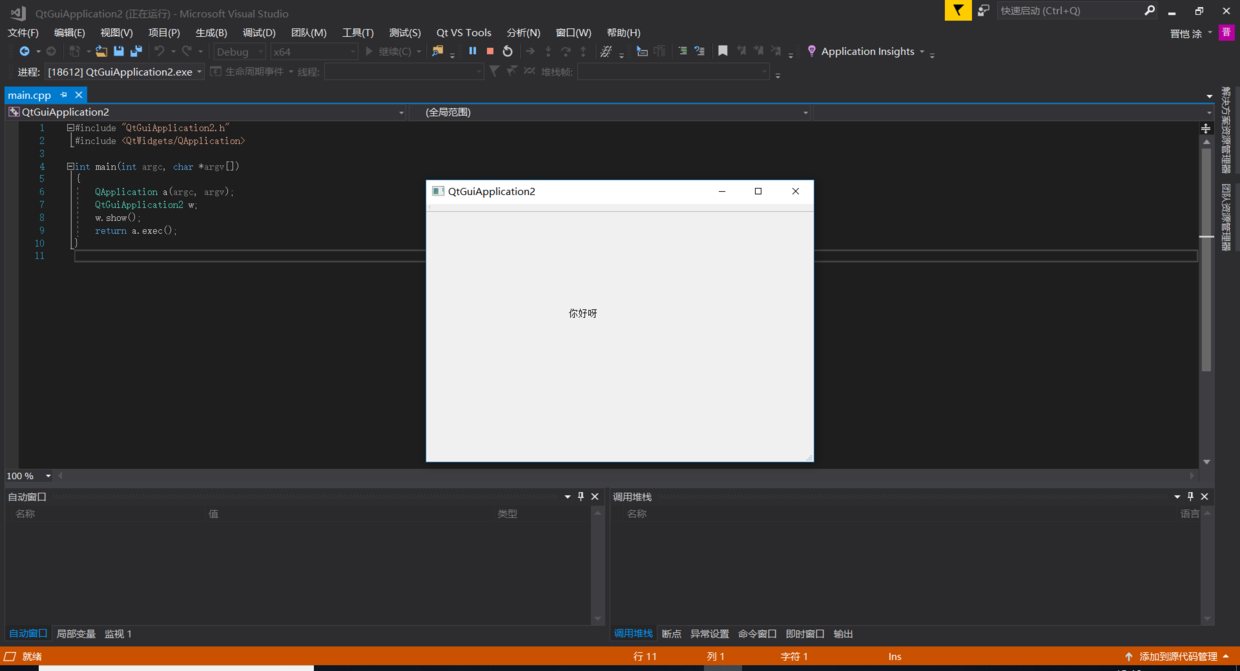Click the Visual Studio logo icon
The width and height of the screenshot is (1240, 671).
[x=17, y=13]
